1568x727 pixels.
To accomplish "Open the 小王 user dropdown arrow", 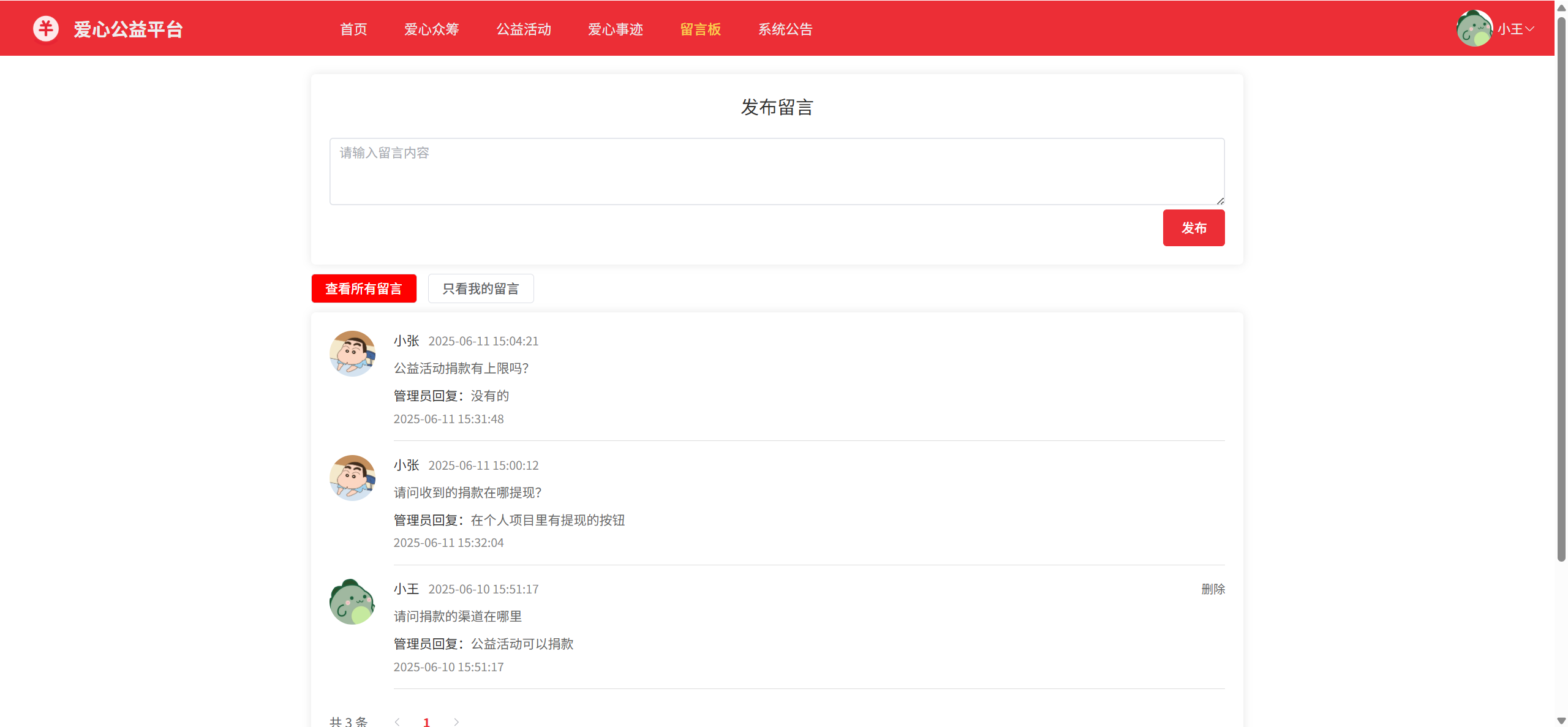I will [x=1530, y=29].
